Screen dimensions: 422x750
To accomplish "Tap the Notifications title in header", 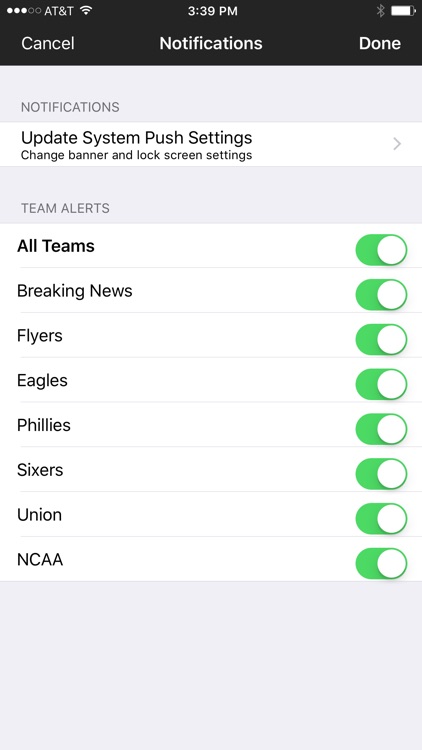I will point(211,43).
